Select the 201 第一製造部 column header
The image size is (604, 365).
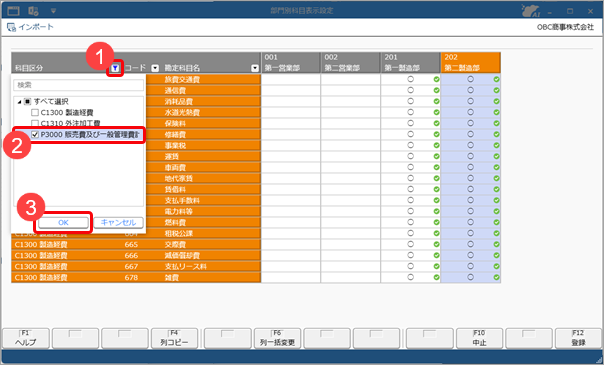point(411,63)
